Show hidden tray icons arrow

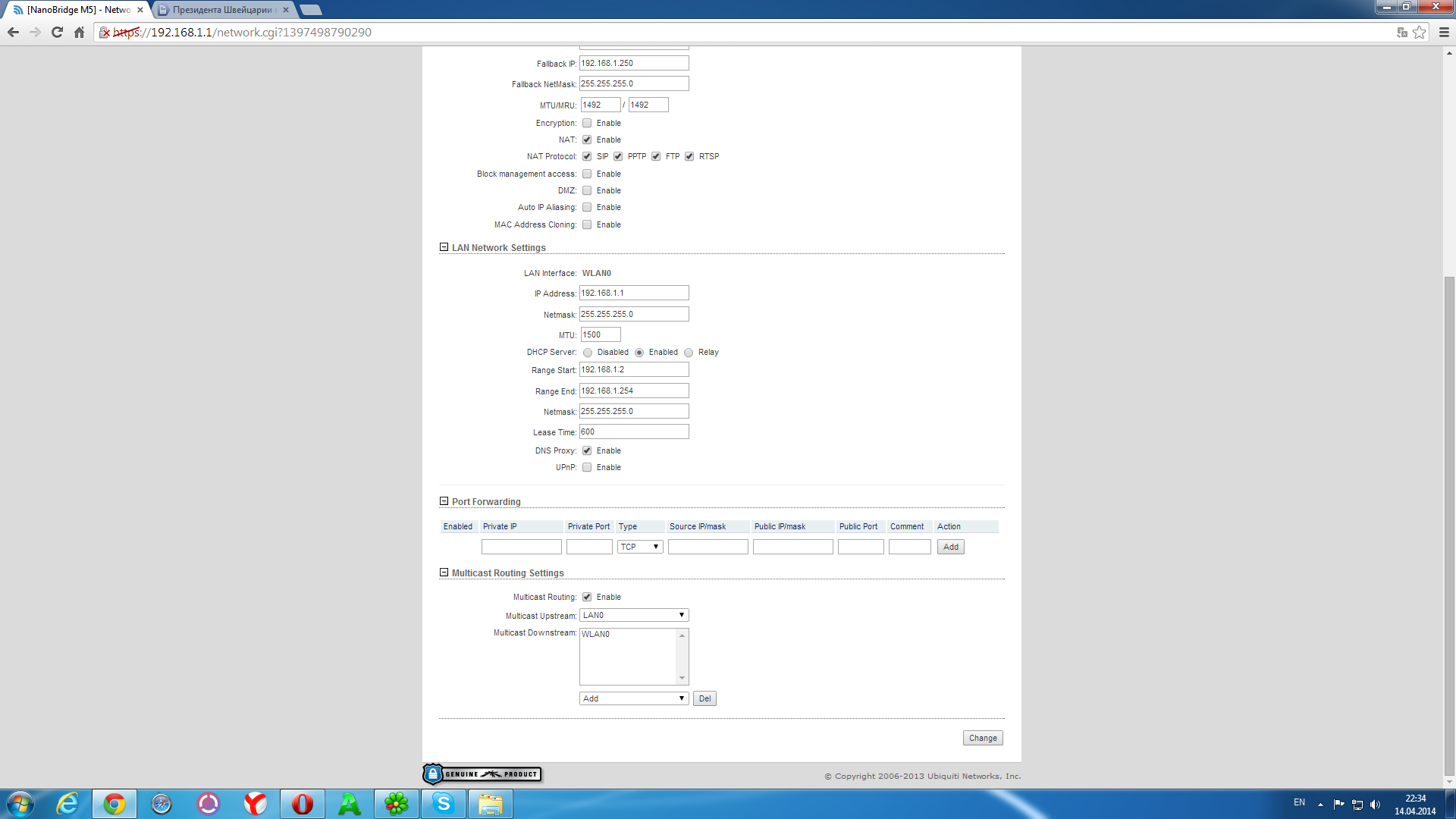1320,805
